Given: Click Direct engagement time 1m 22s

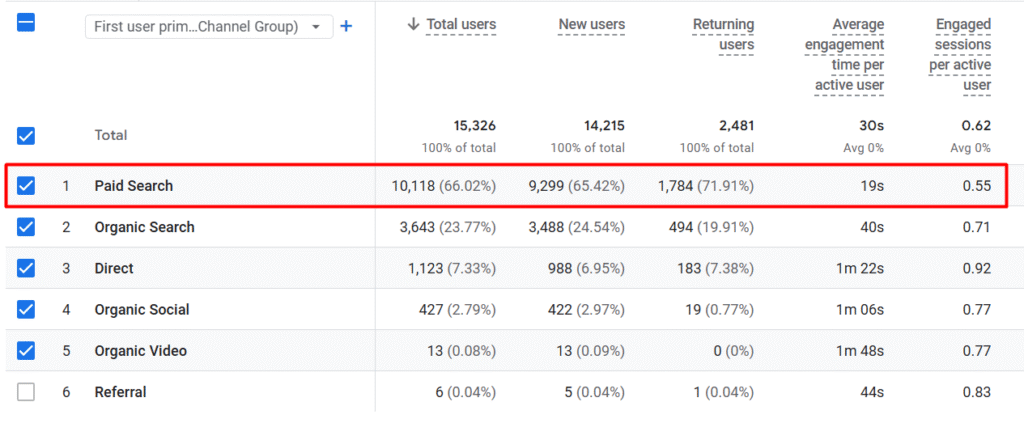Looking at the screenshot, I should click(x=860, y=268).
